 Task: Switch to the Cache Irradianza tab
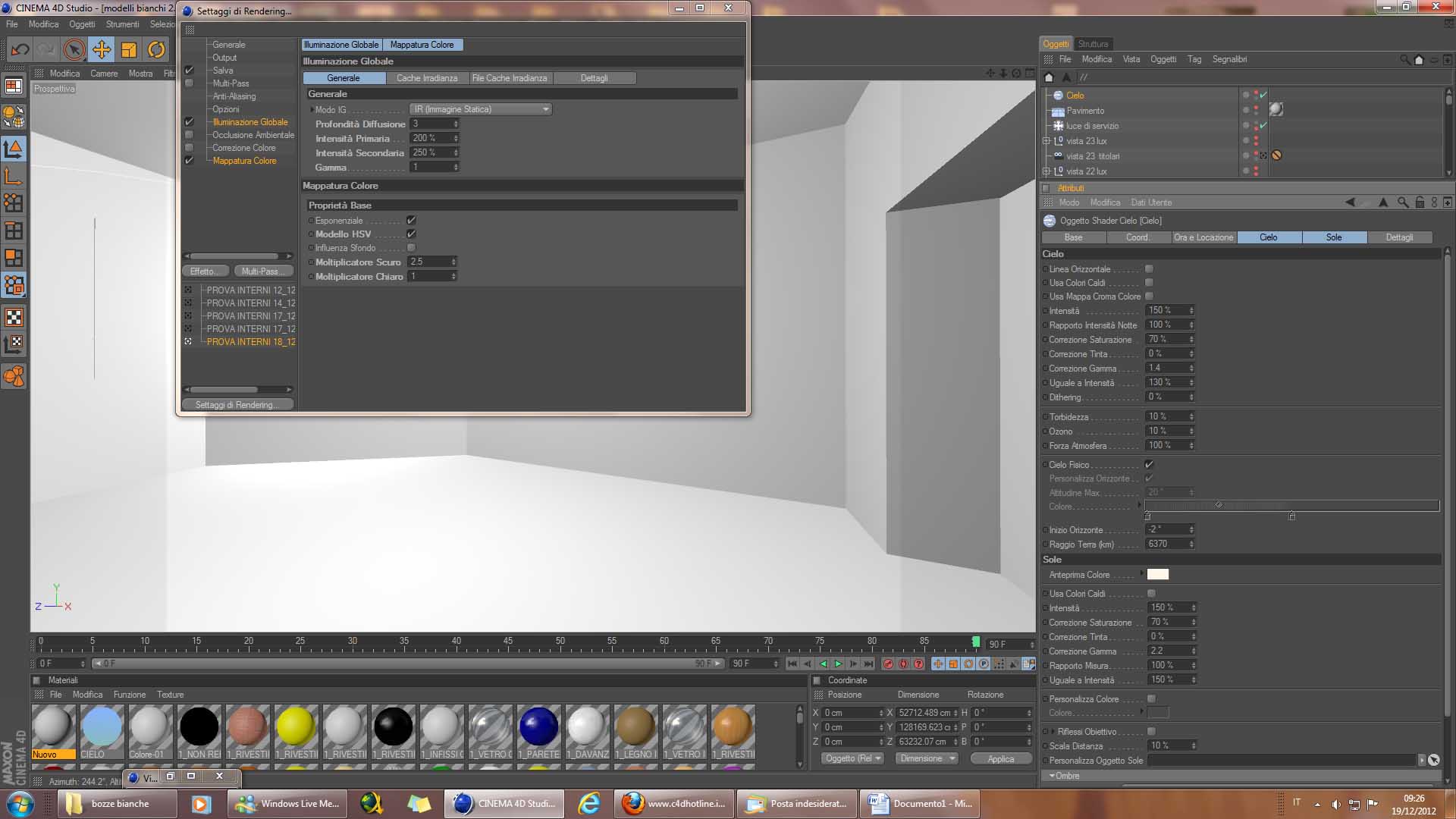[427, 78]
